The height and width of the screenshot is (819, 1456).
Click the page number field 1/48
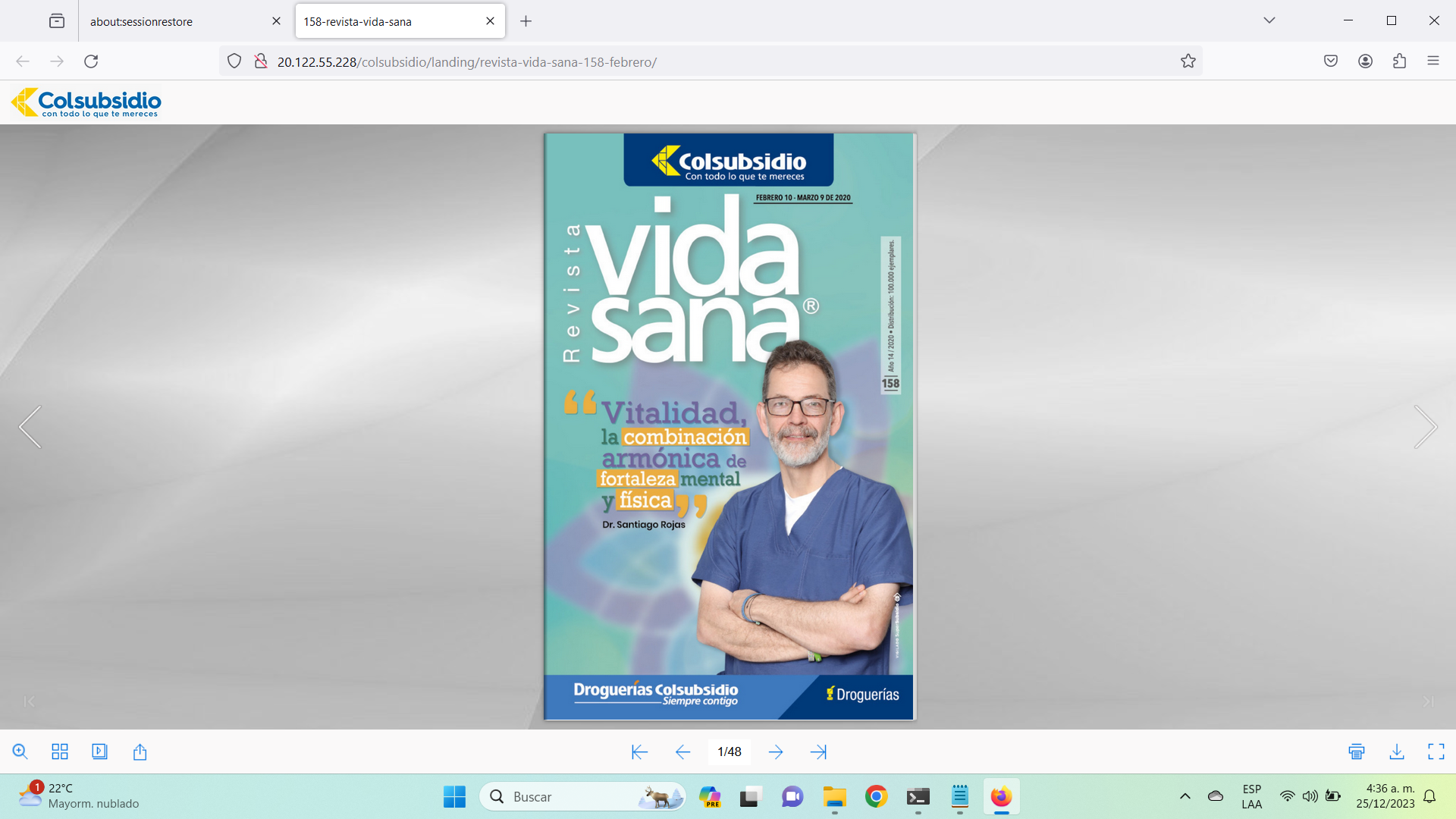click(x=729, y=752)
